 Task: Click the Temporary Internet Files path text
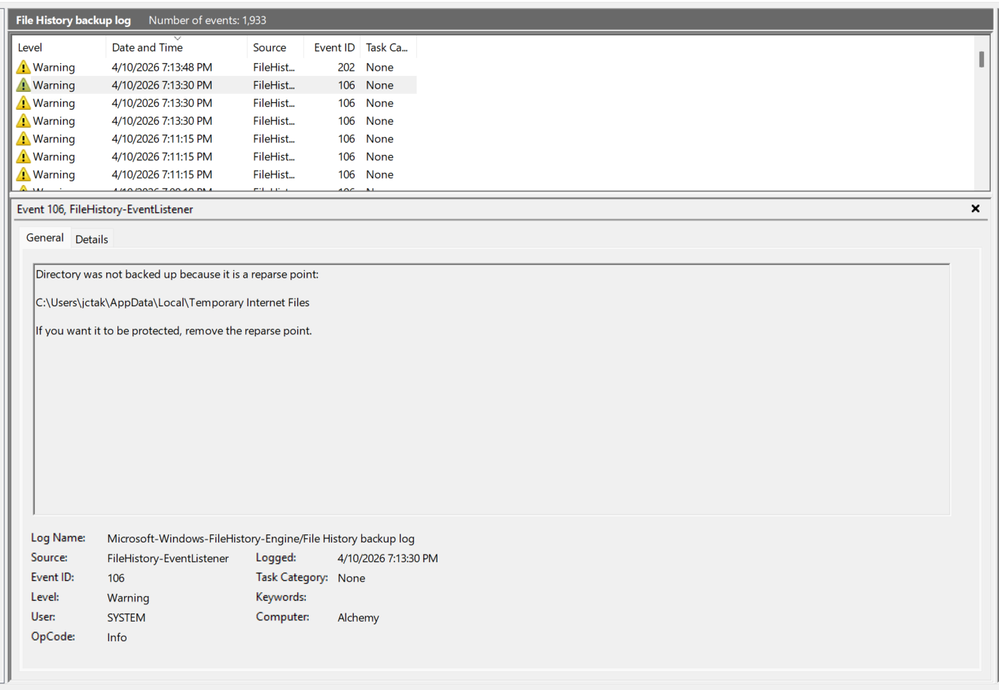click(173, 302)
